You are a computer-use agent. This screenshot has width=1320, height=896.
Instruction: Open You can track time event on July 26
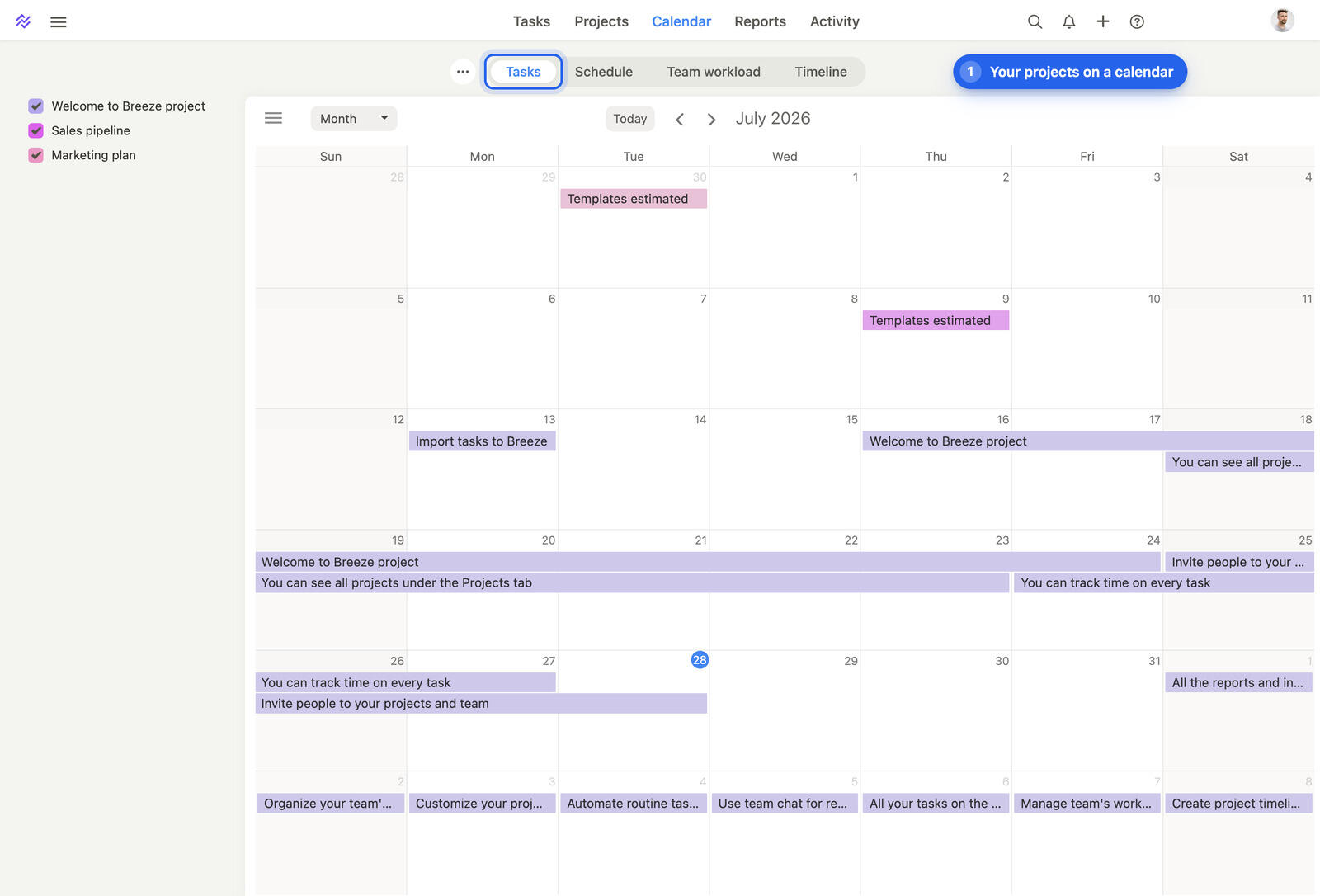[405, 682]
